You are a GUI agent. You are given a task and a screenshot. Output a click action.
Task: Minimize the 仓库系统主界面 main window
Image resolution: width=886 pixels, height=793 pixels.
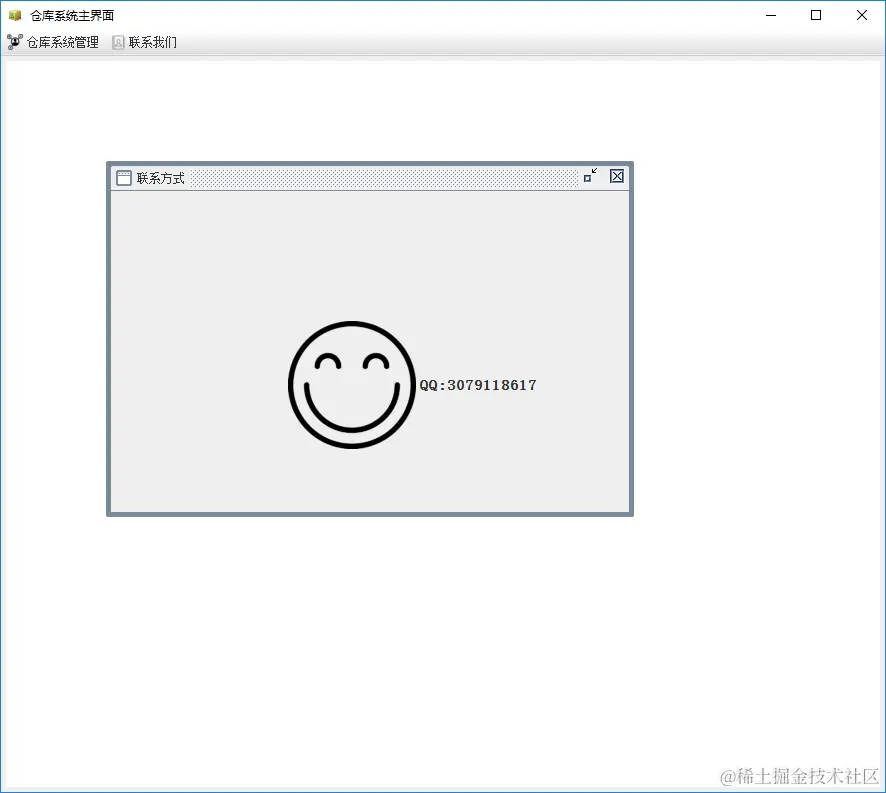[771, 15]
